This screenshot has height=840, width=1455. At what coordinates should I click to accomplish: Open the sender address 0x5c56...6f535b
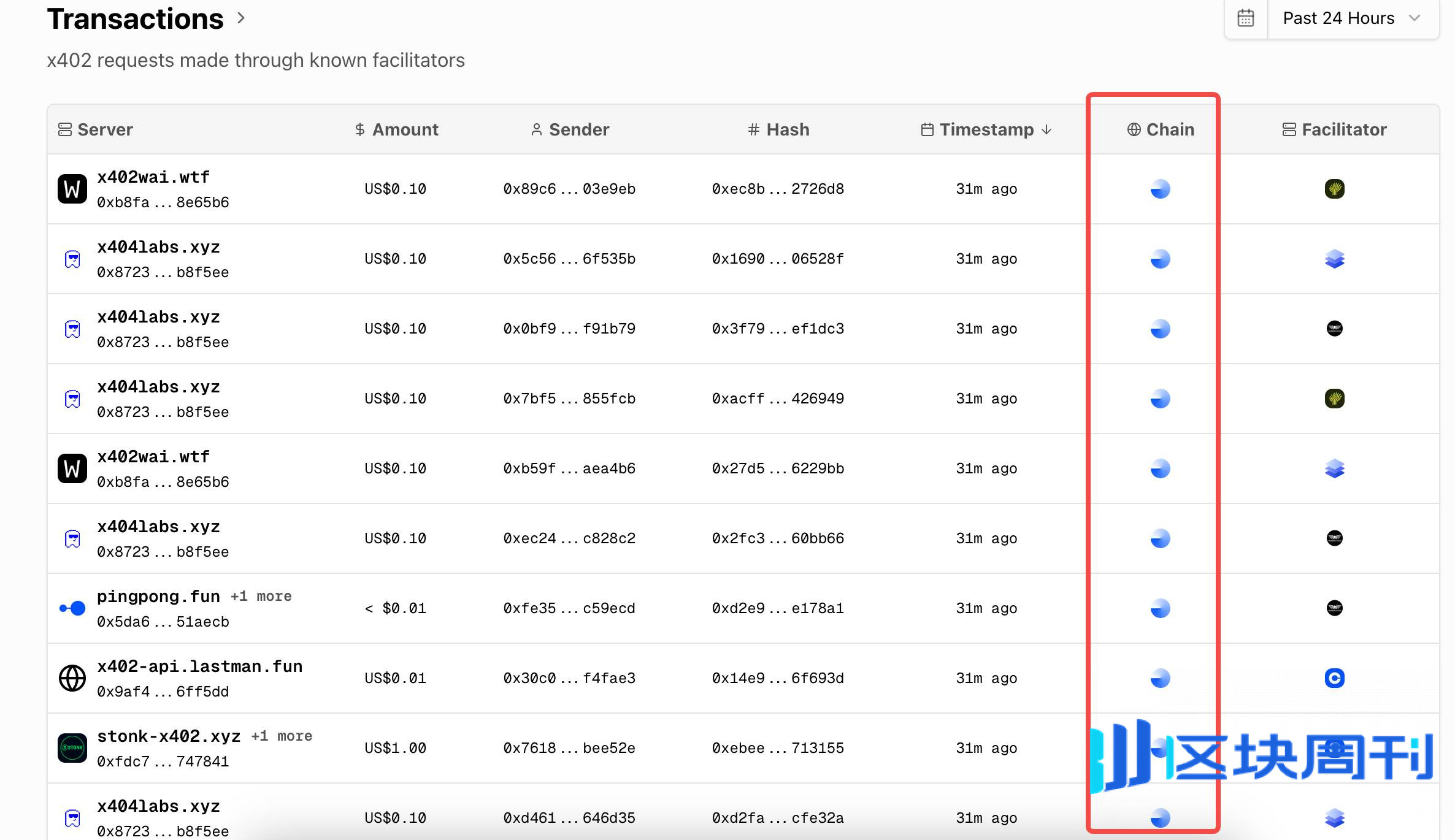pos(569,259)
